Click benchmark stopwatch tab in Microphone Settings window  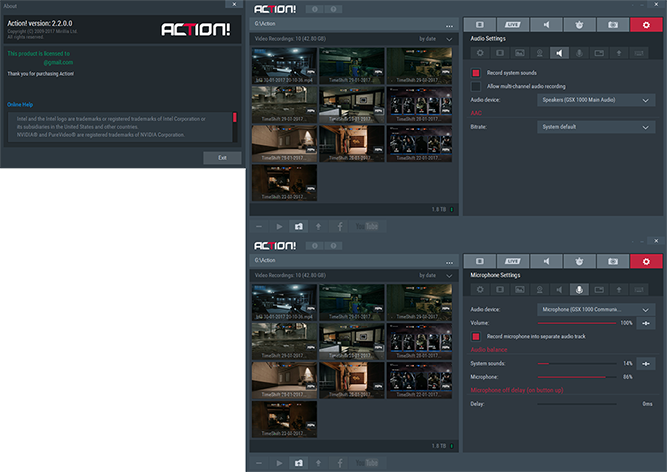[579, 261]
